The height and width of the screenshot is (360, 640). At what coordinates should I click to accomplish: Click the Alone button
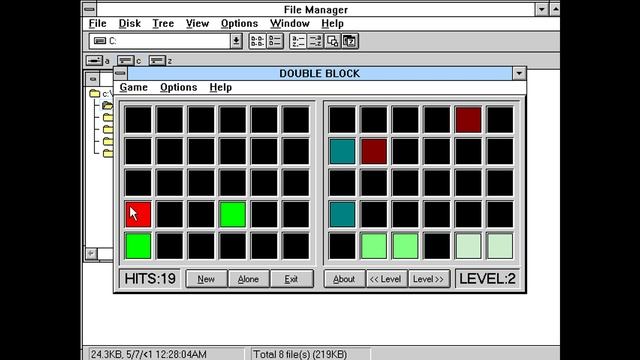(x=248, y=279)
